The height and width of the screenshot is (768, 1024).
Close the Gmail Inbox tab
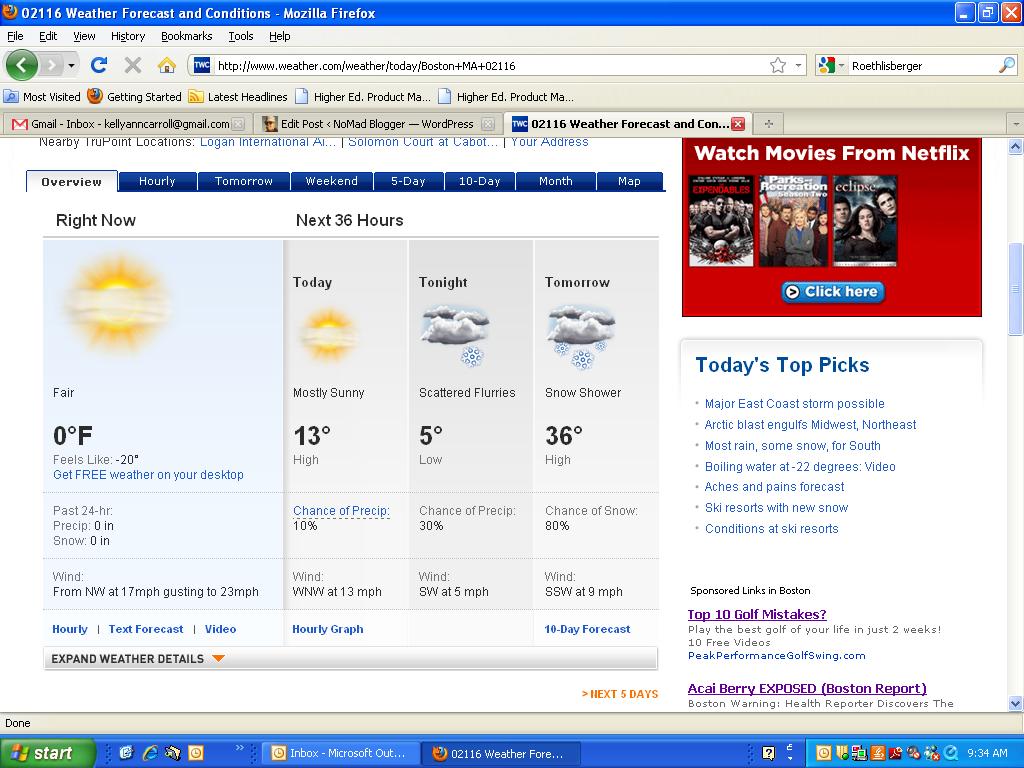point(238,124)
